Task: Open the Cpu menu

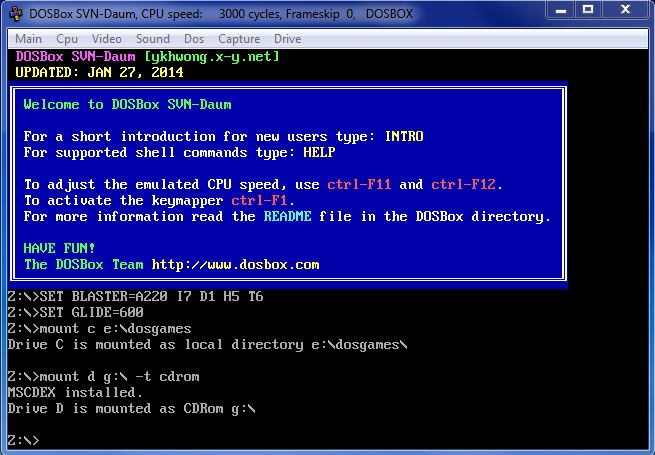Action: coord(67,39)
